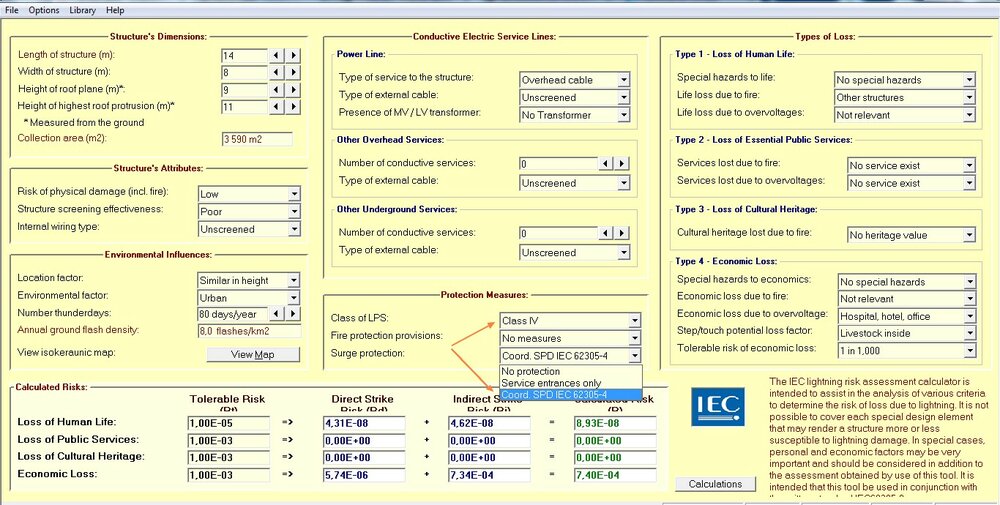
Task: Click Economic Loss direct strike value 5,74E-06
Action: tap(364, 475)
